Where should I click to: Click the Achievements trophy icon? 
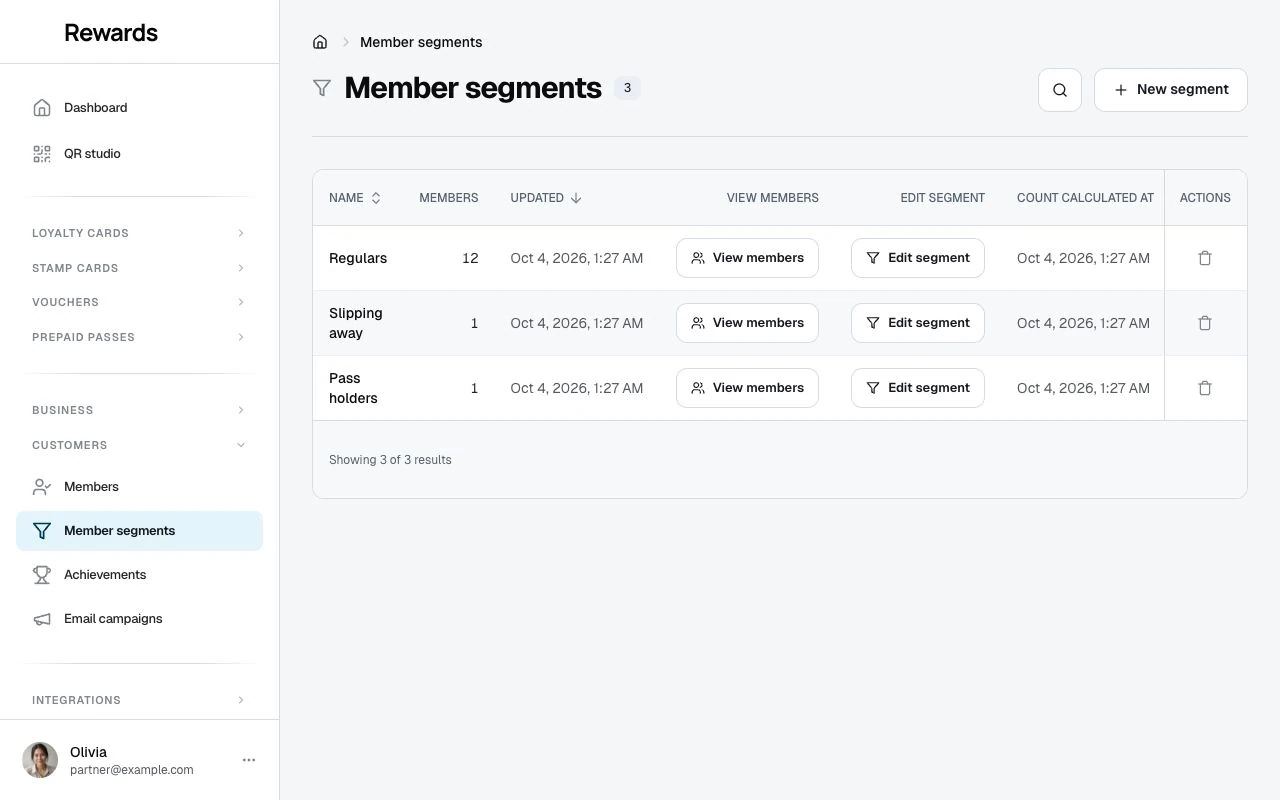42,575
